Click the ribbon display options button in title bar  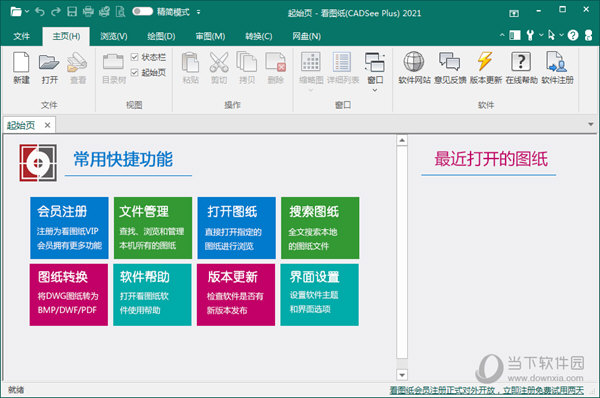tap(514, 13)
